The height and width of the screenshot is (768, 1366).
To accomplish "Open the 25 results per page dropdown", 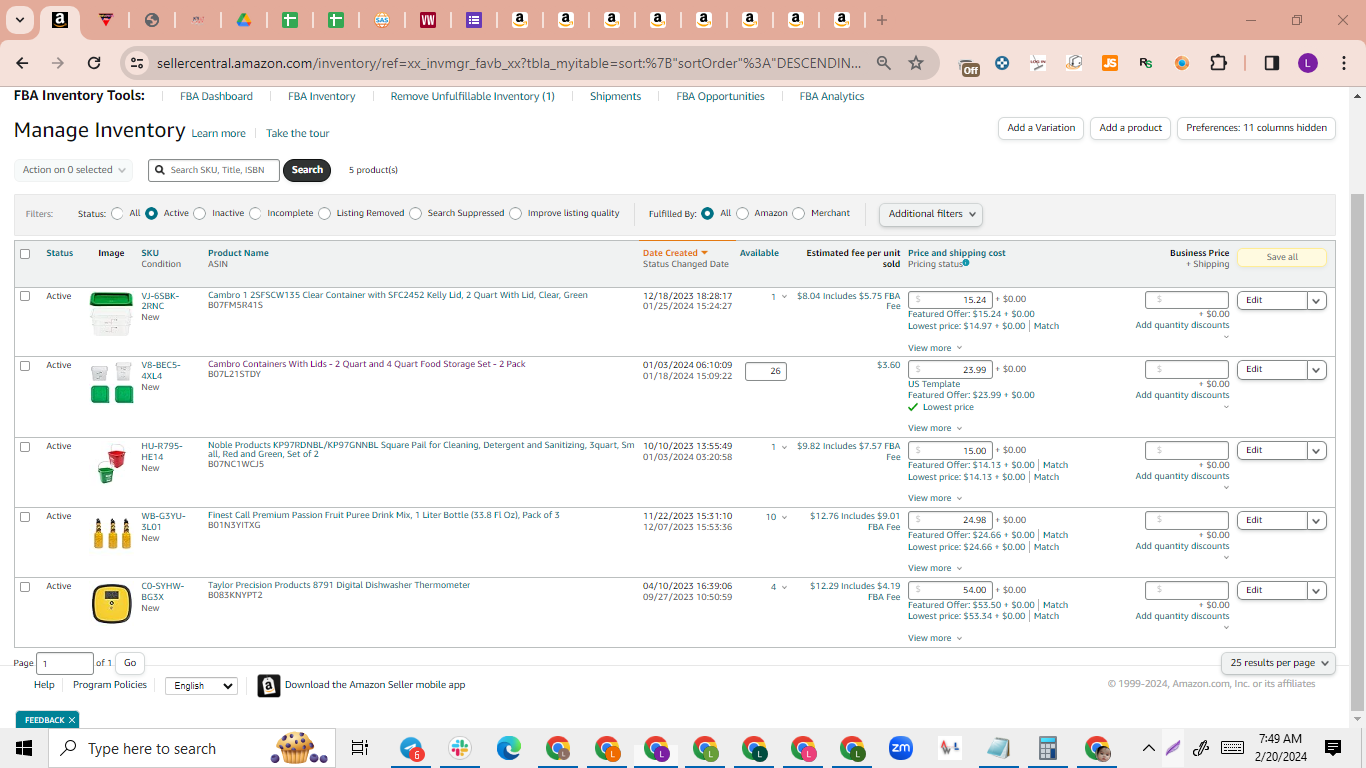I will coord(1278,663).
